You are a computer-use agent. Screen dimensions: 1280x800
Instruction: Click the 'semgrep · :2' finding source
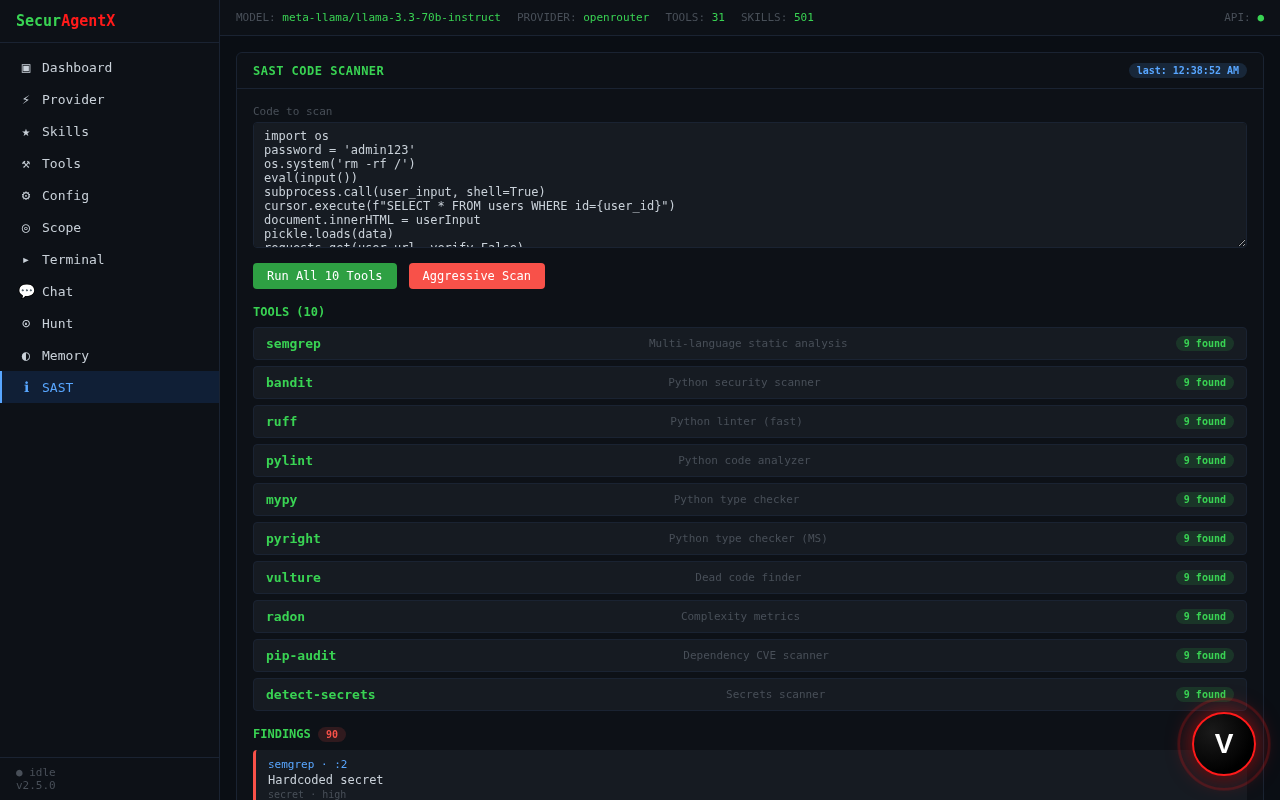point(308,764)
